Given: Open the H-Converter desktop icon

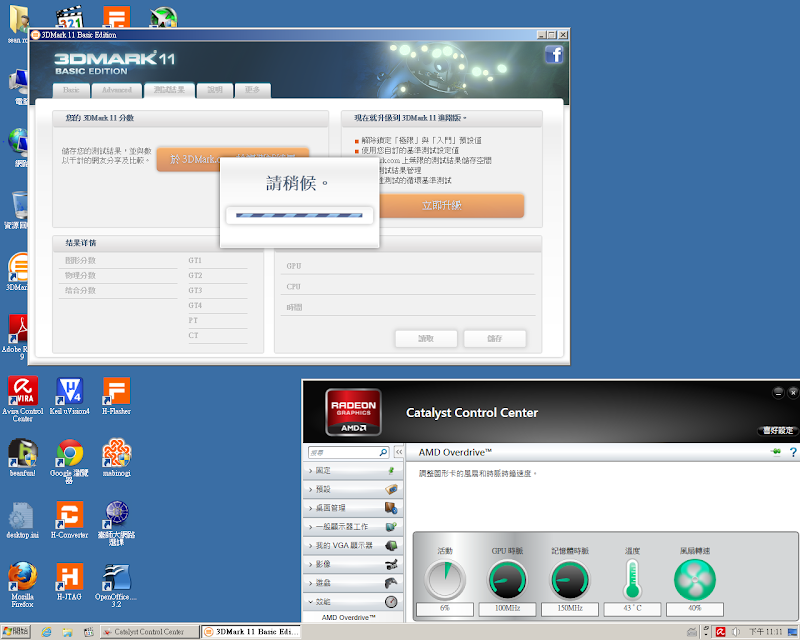Looking at the screenshot, I should (69, 520).
